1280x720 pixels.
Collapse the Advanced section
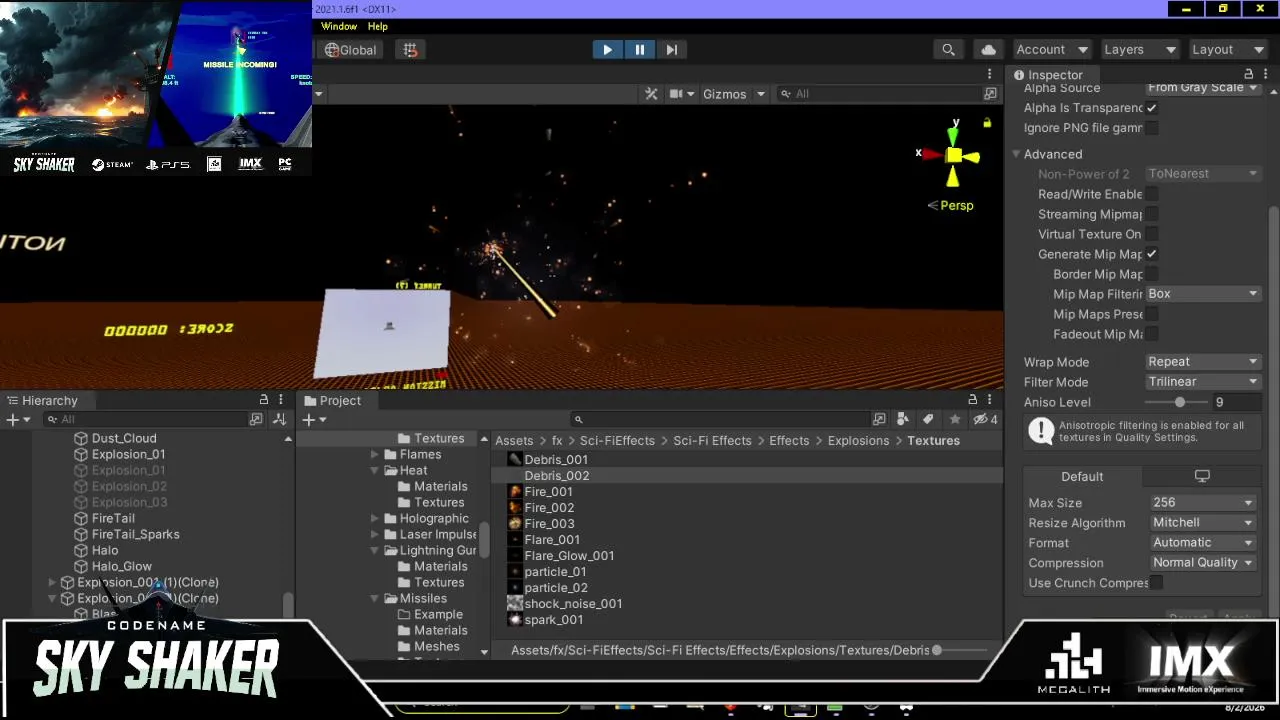coord(1016,154)
